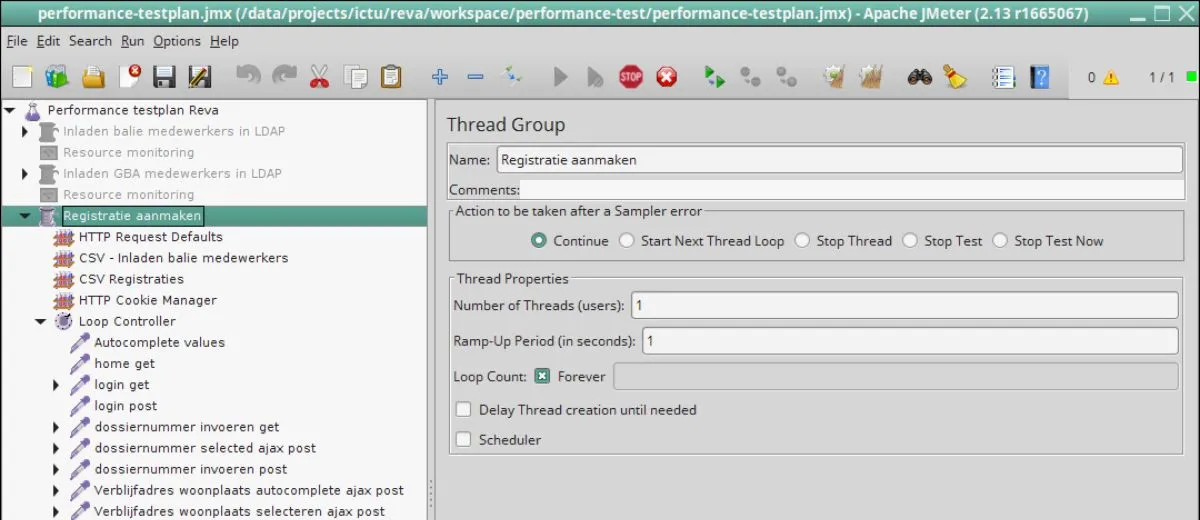Image resolution: width=1200 pixels, height=520 pixels.
Task: Click the Save As icon with pencil
Action: click(200, 77)
